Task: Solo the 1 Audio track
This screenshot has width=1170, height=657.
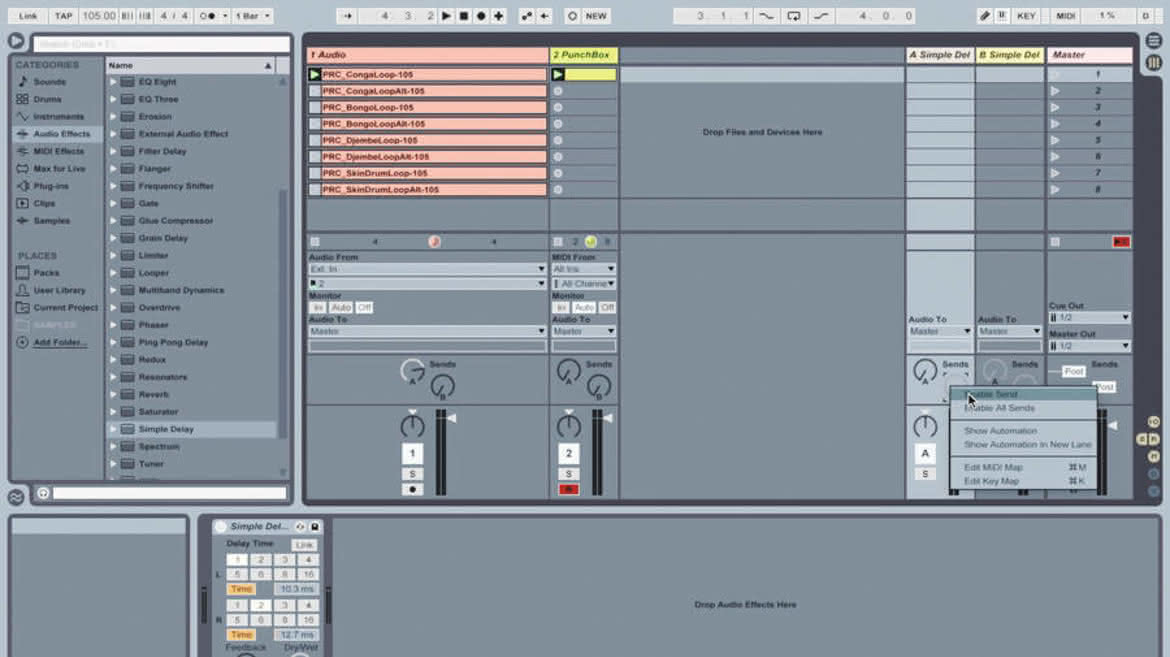Action: click(x=412, y=474)
